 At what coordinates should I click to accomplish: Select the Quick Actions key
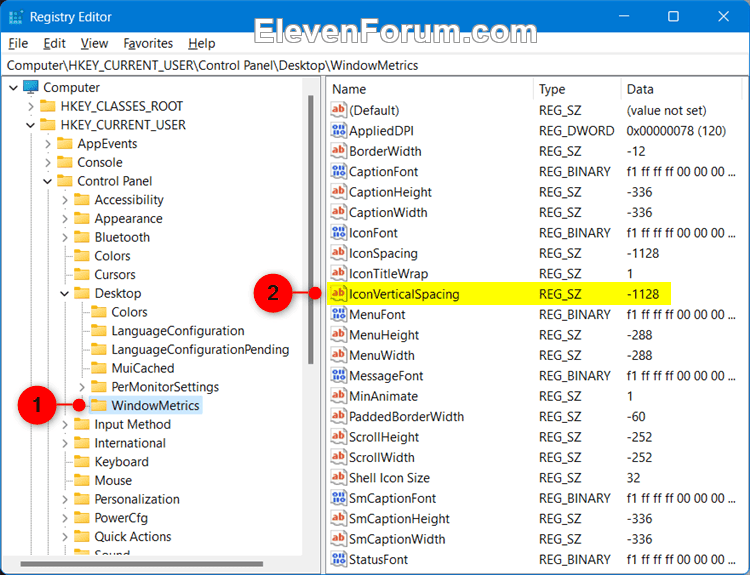pyautogui.click(x=132, y=537)
